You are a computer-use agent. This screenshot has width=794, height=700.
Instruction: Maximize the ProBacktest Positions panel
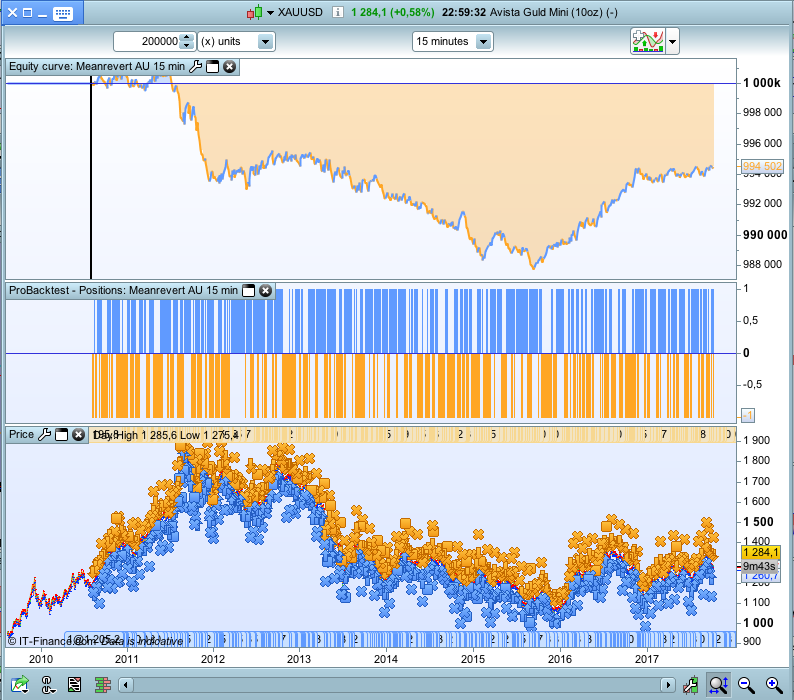coord(249,290)
